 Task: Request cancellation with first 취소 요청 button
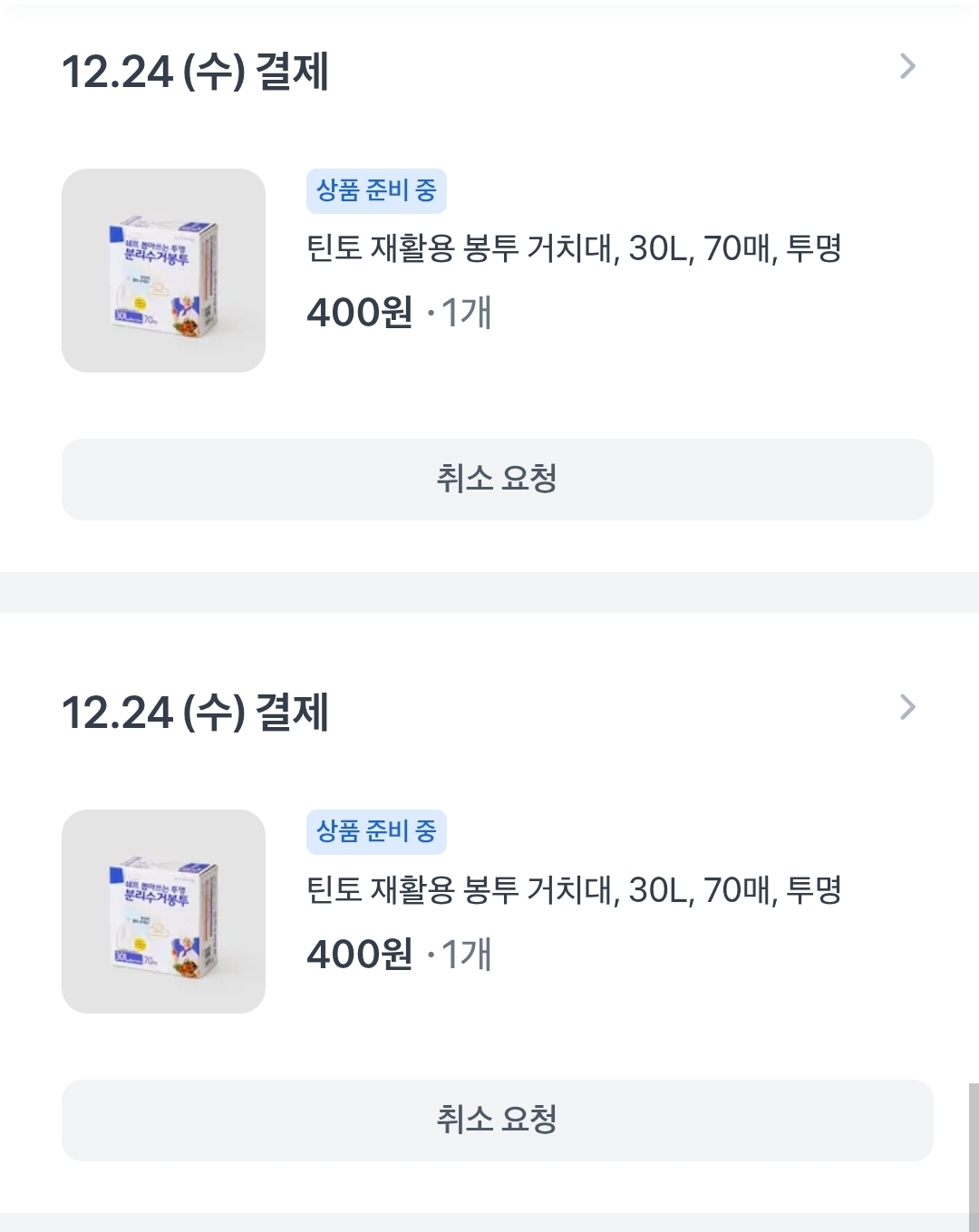(x=498, y=480)
